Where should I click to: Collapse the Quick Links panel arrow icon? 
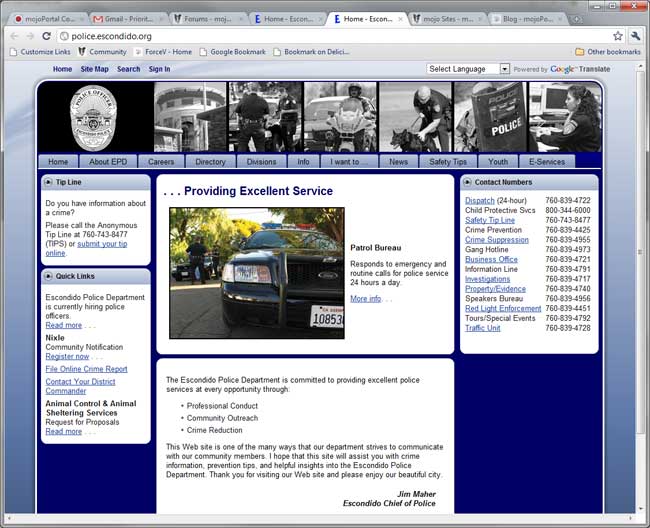(x=48, y=276)
